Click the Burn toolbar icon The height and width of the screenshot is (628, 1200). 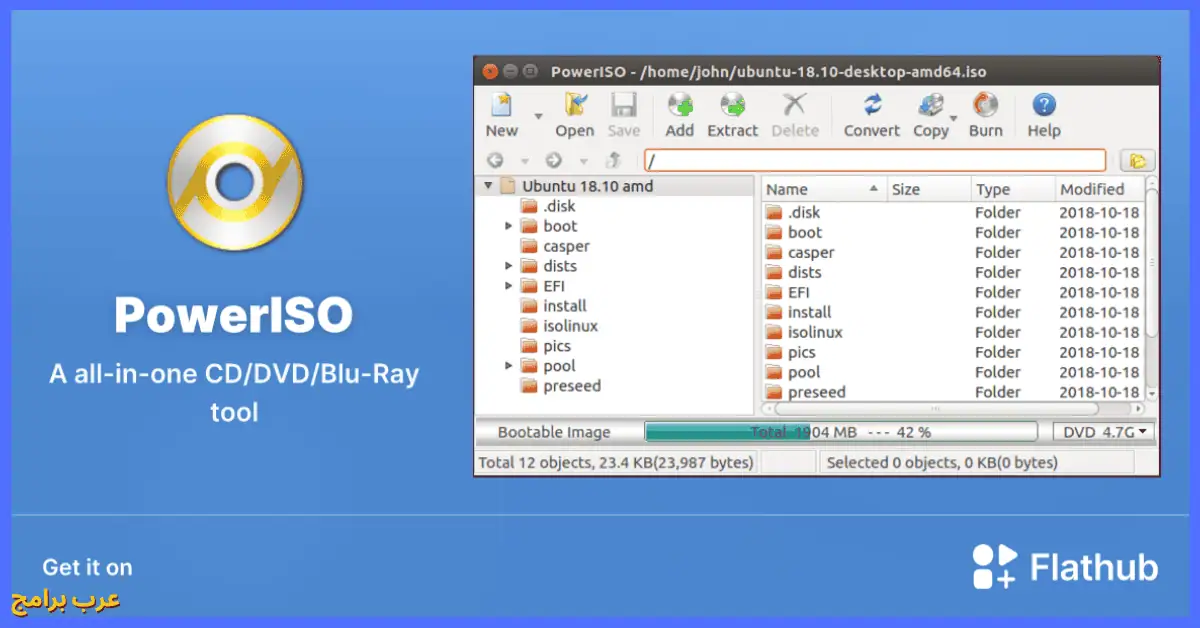[x=986, y=115]
